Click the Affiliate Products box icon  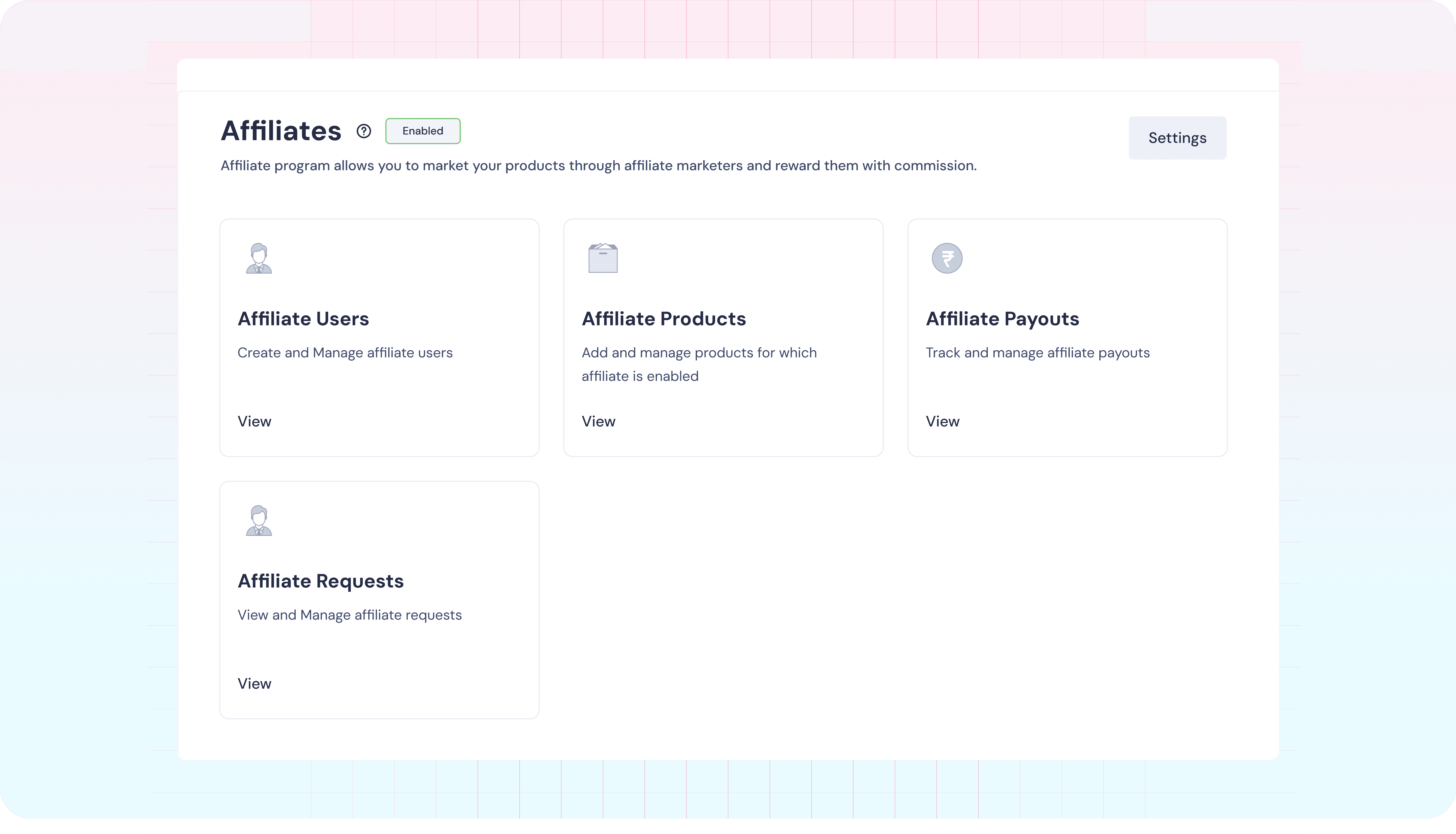(x=603, y=258)
